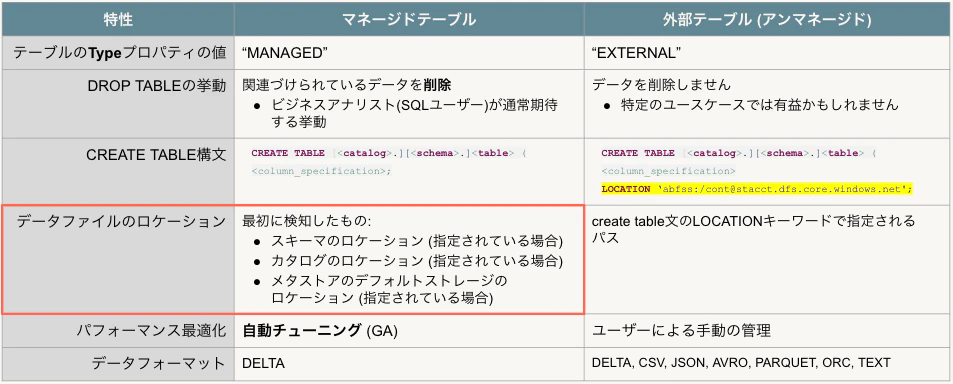Click the bullet '特定のユースケースでは有益かもしれません'
Image resolution: width=953 pixels, height=384 pixels.
coord(751,105)
